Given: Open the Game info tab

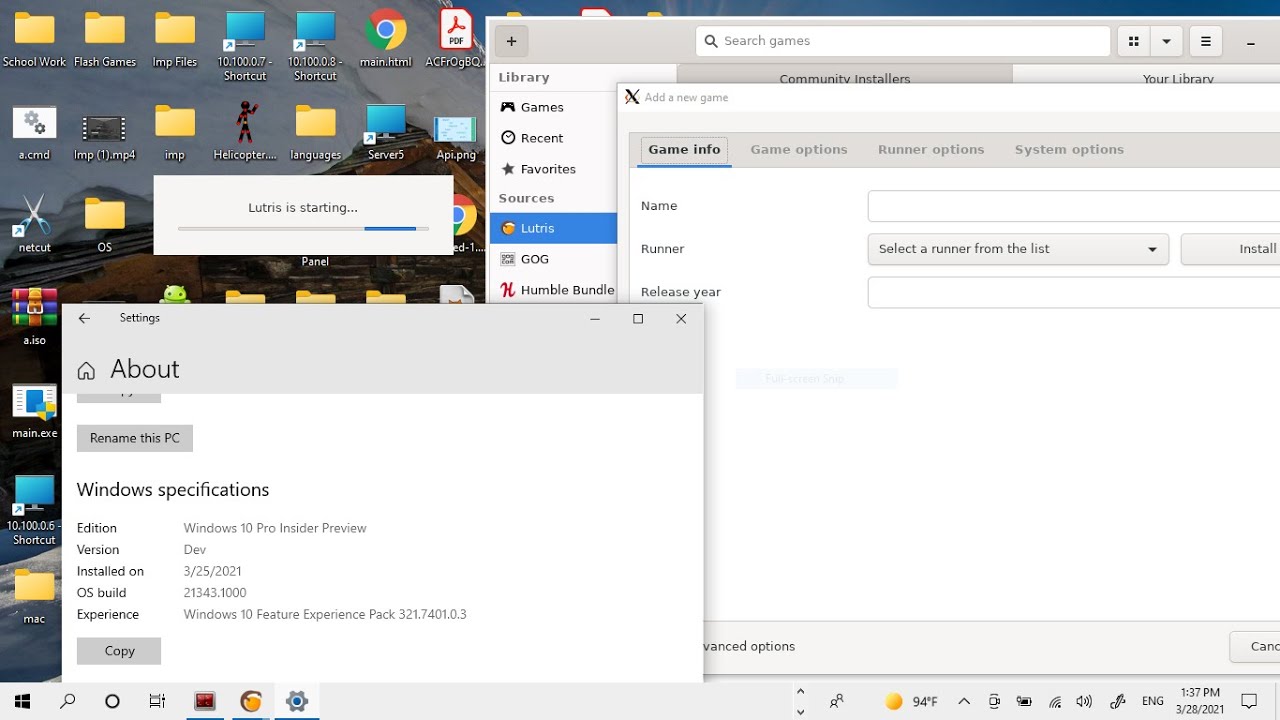Looking at the screenshot, I should tap(684, 150).
